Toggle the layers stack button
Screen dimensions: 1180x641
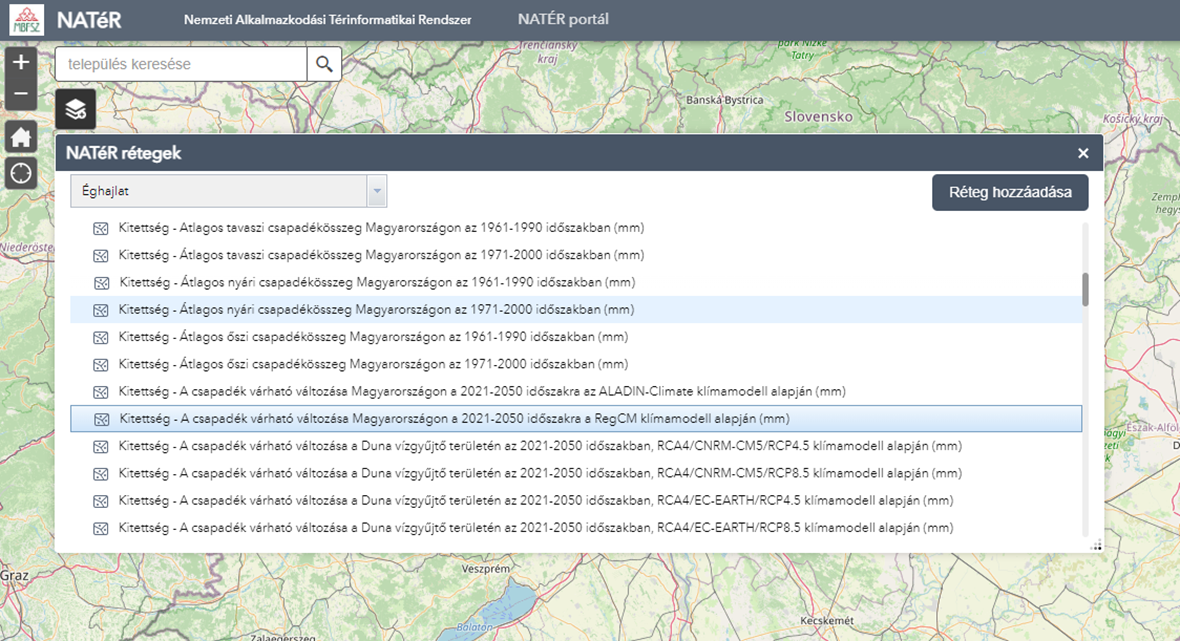pos(75,109)
